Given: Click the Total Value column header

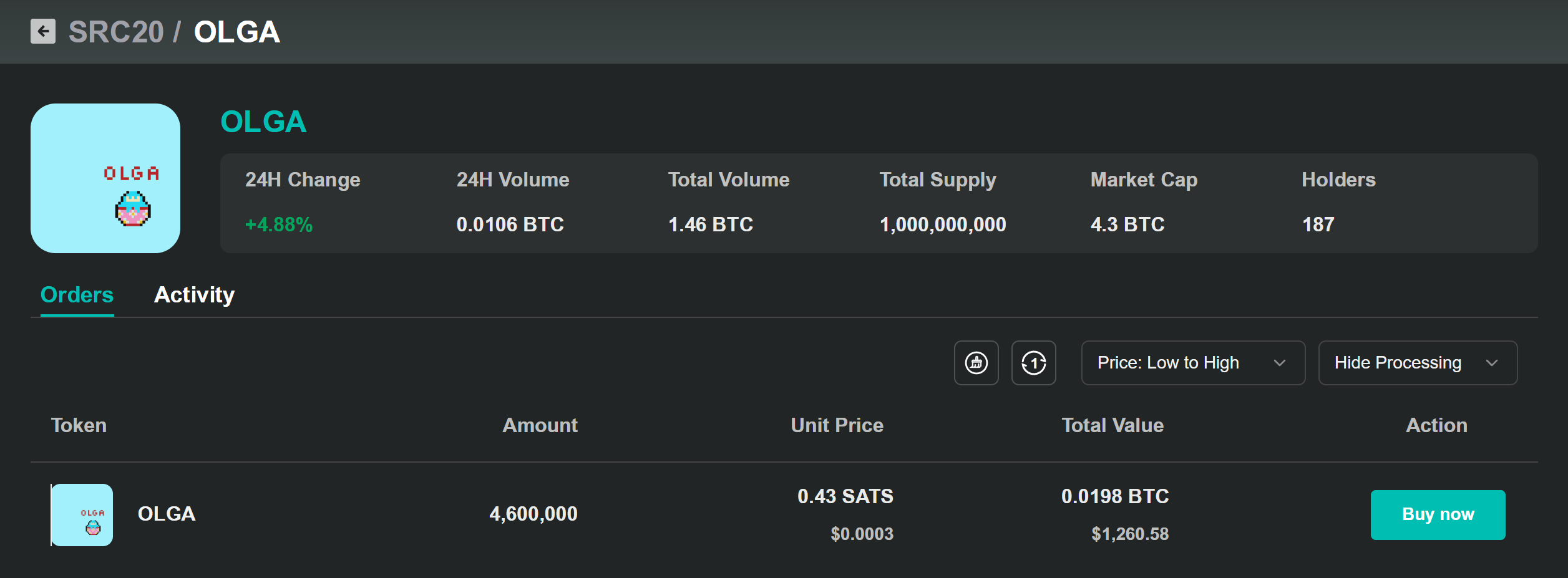Looking at the screenshot, I should pyautogui.click(x=1113, y=425).
